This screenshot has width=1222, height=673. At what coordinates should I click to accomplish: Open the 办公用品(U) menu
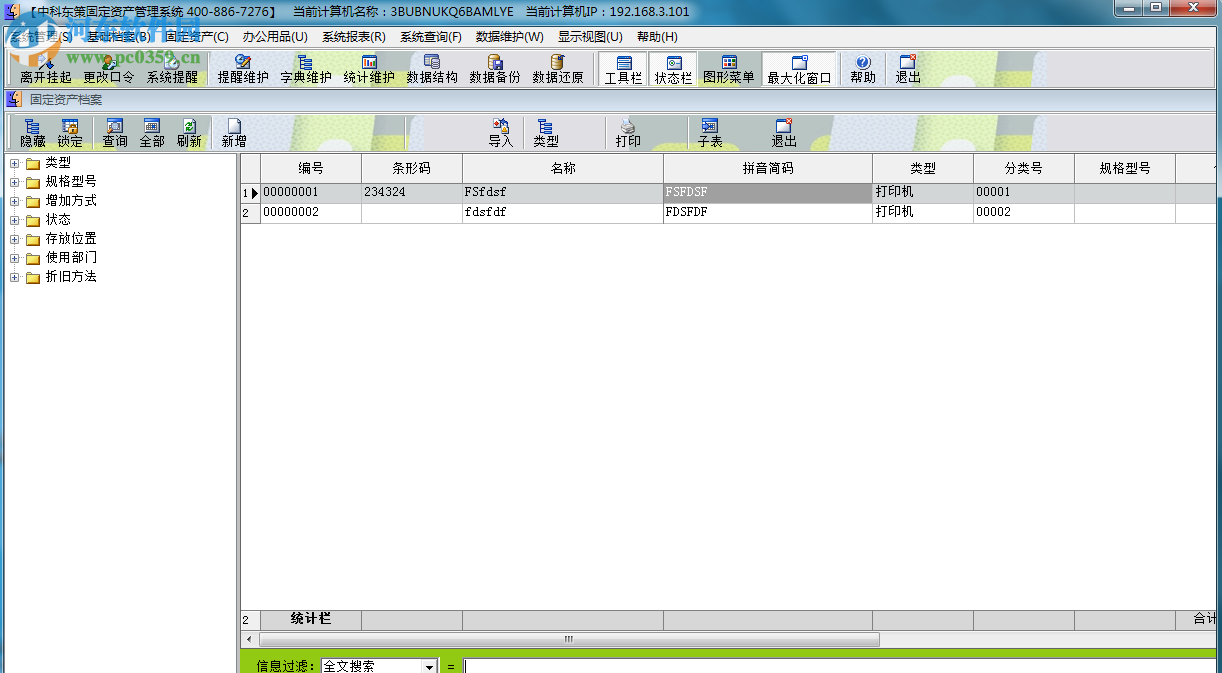[x=275, y=37]
